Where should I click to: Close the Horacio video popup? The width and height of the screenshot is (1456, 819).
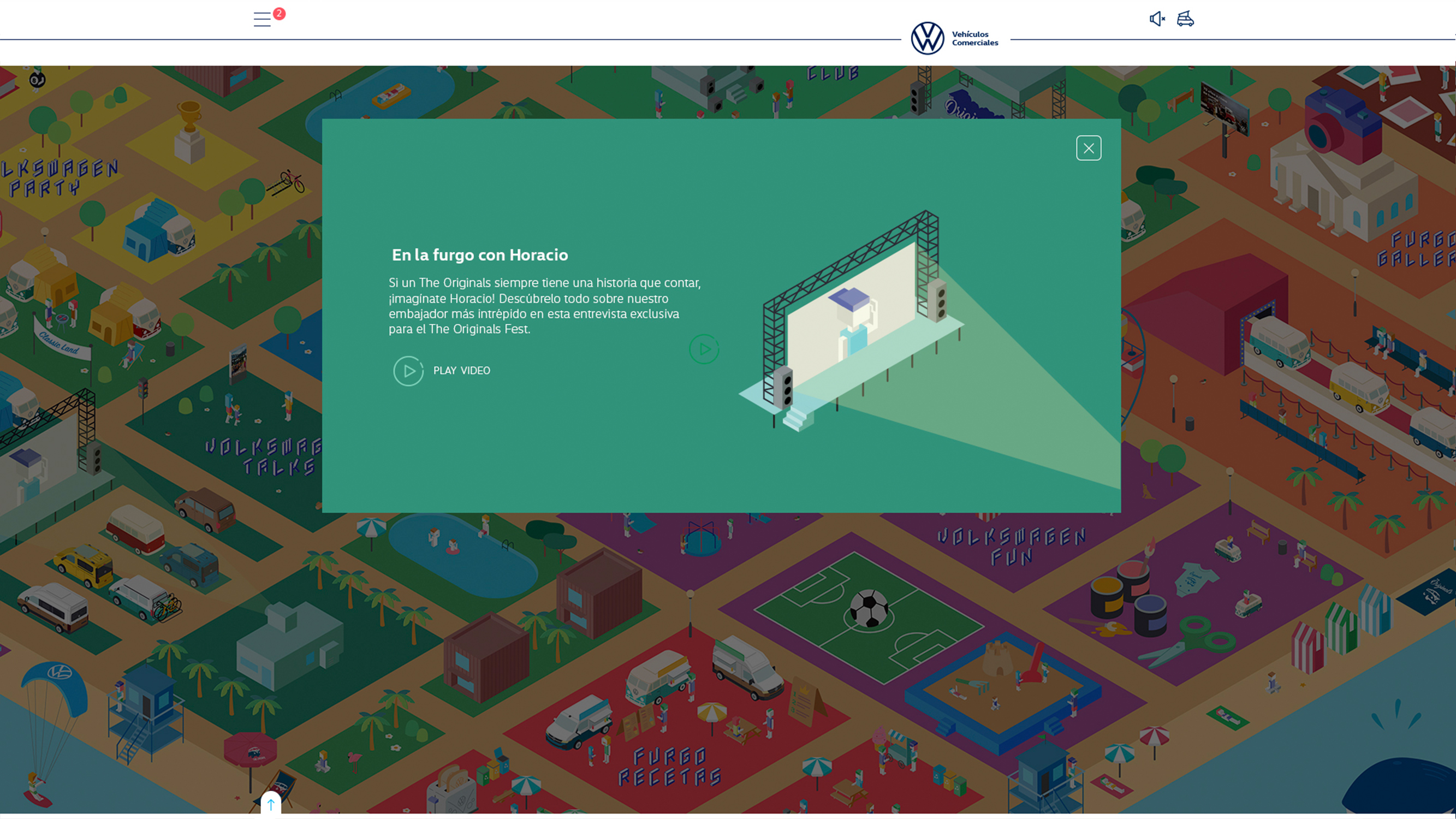pos(1088,148)
